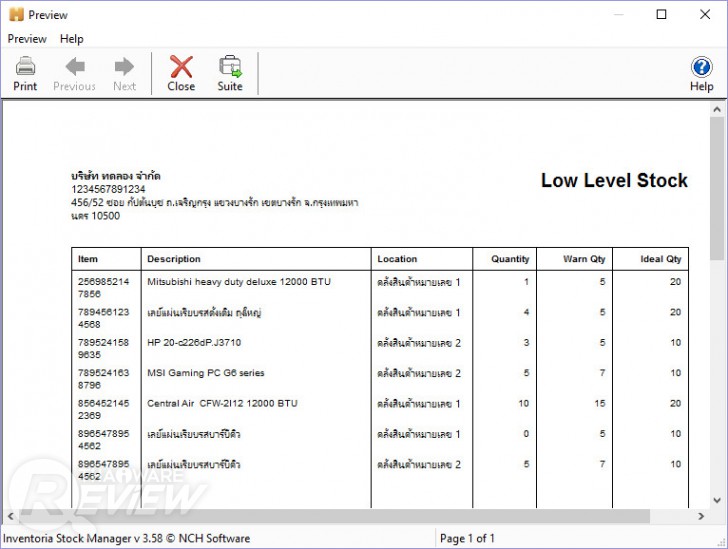Click item code 256985214 7856
This screenshot has height=549, width=728.
tap(103, 288)
